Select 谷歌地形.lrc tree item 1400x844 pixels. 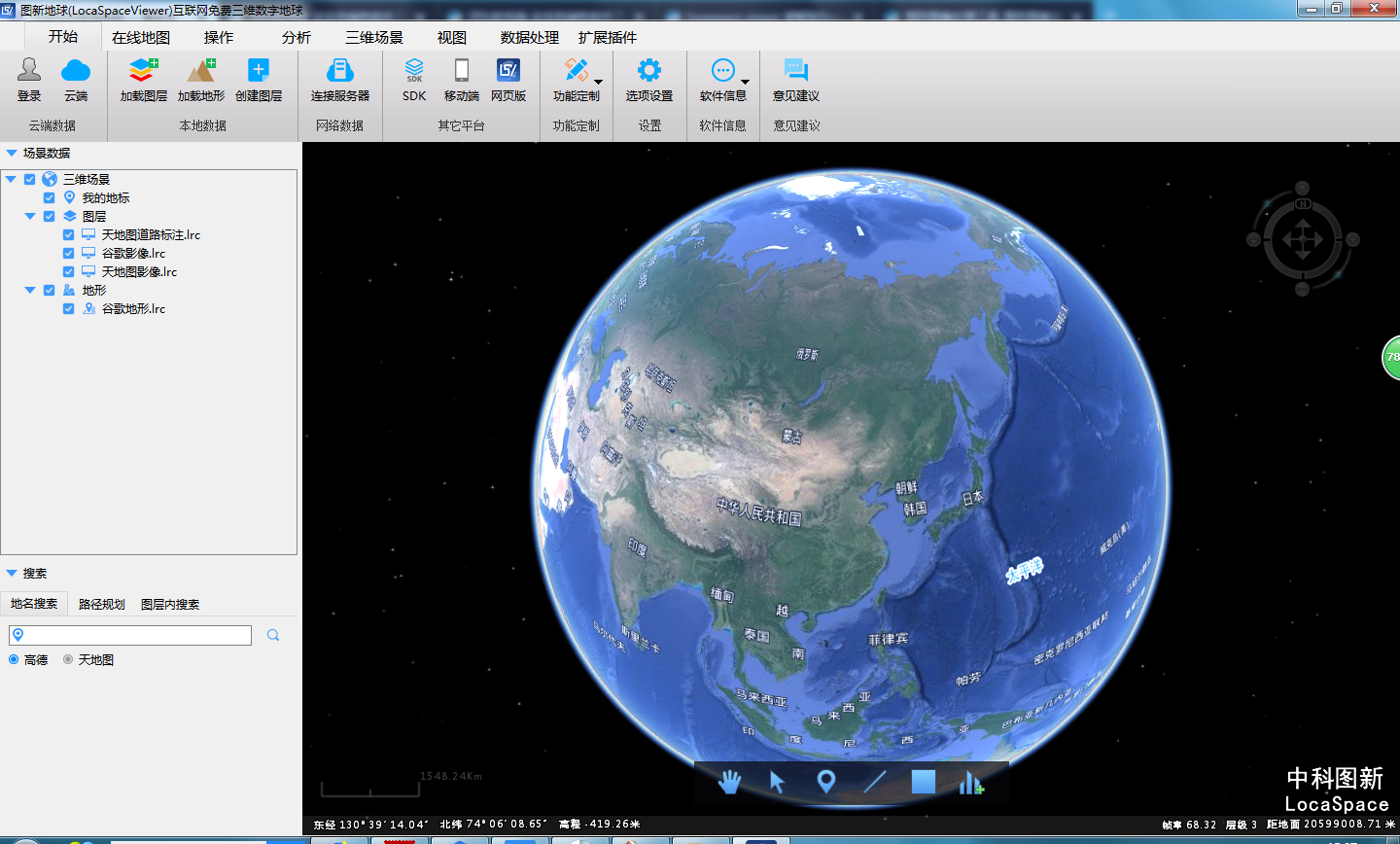(133, 308)
